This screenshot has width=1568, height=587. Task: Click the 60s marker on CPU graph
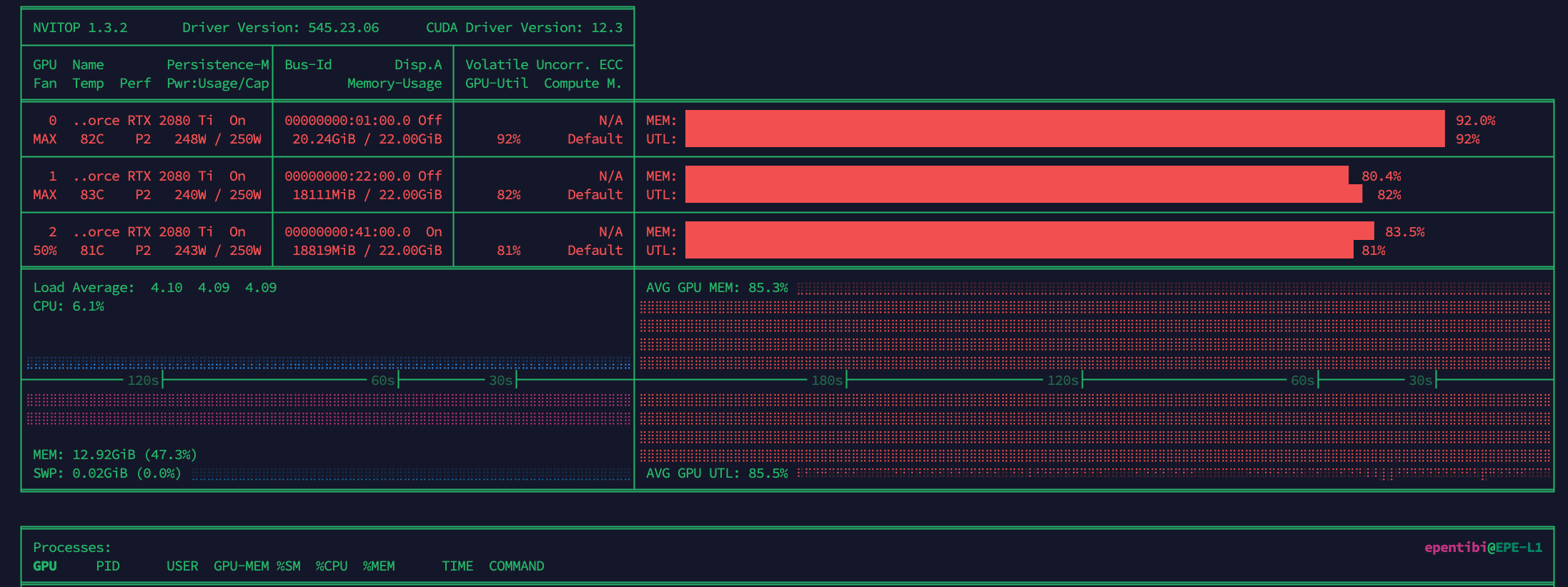(382, 381)
